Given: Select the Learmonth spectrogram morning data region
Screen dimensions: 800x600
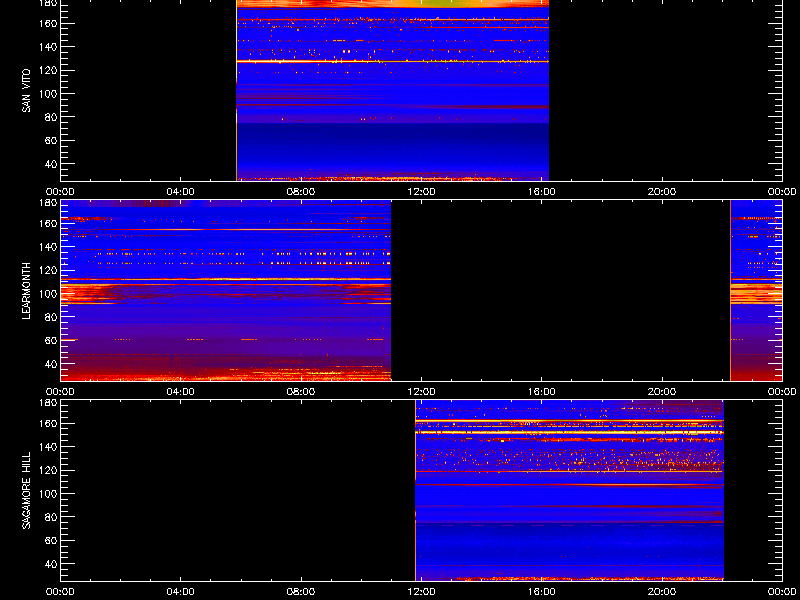Looking at the screenshot, I should [x=226, y=290].
